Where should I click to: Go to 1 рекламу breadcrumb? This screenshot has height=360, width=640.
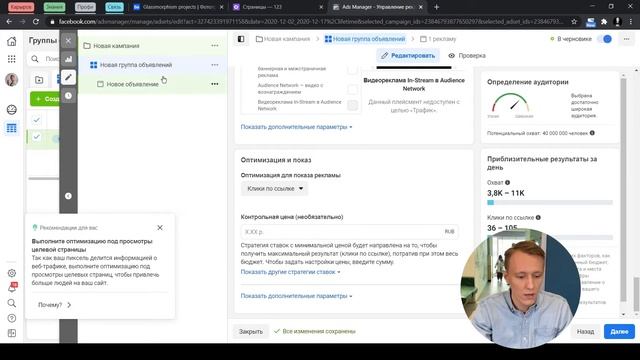(438, 39)
